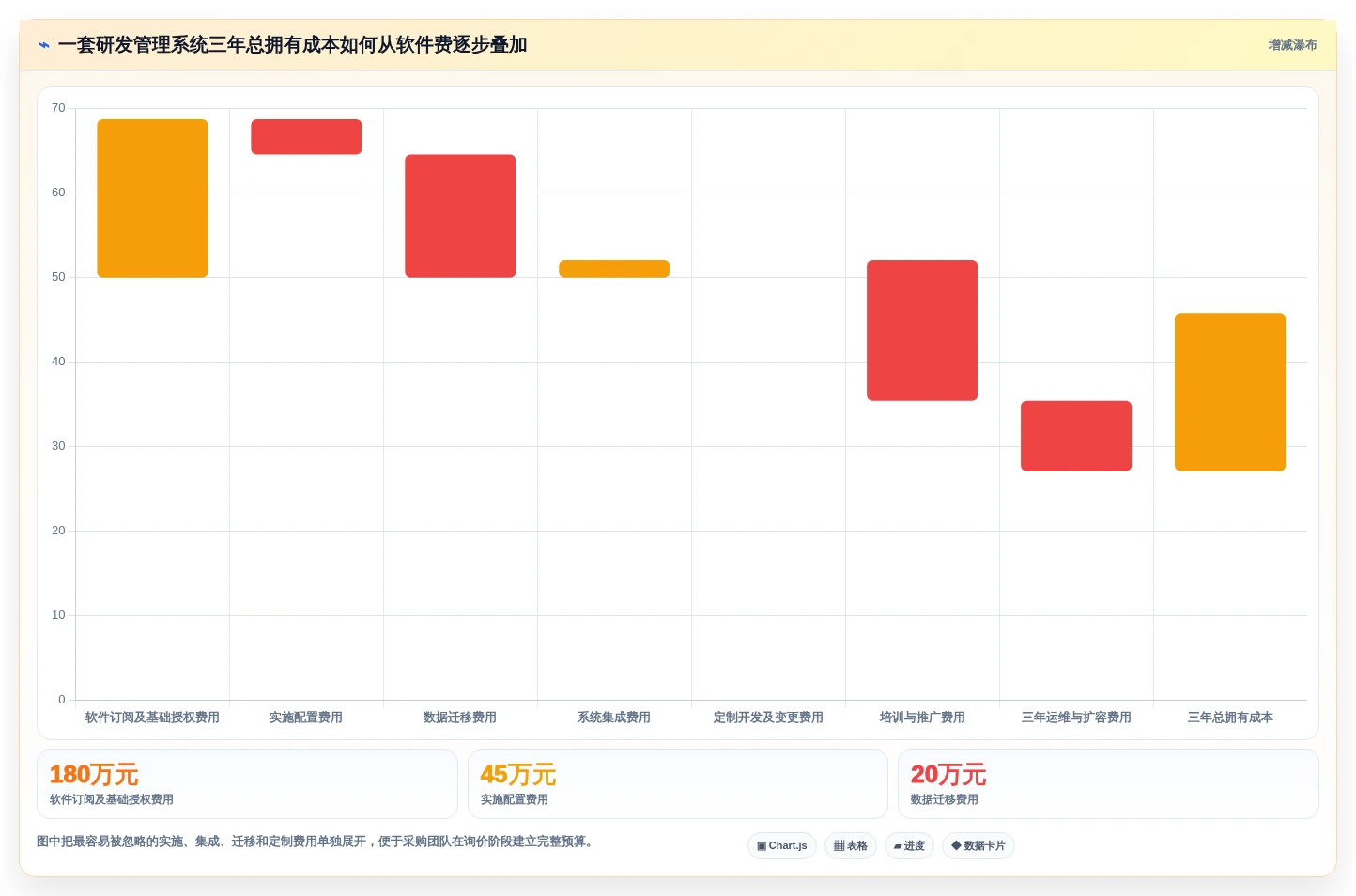Click the x-axis label 系统集成费用
The height and width of the screenshot is (896, 1356).
614,718
